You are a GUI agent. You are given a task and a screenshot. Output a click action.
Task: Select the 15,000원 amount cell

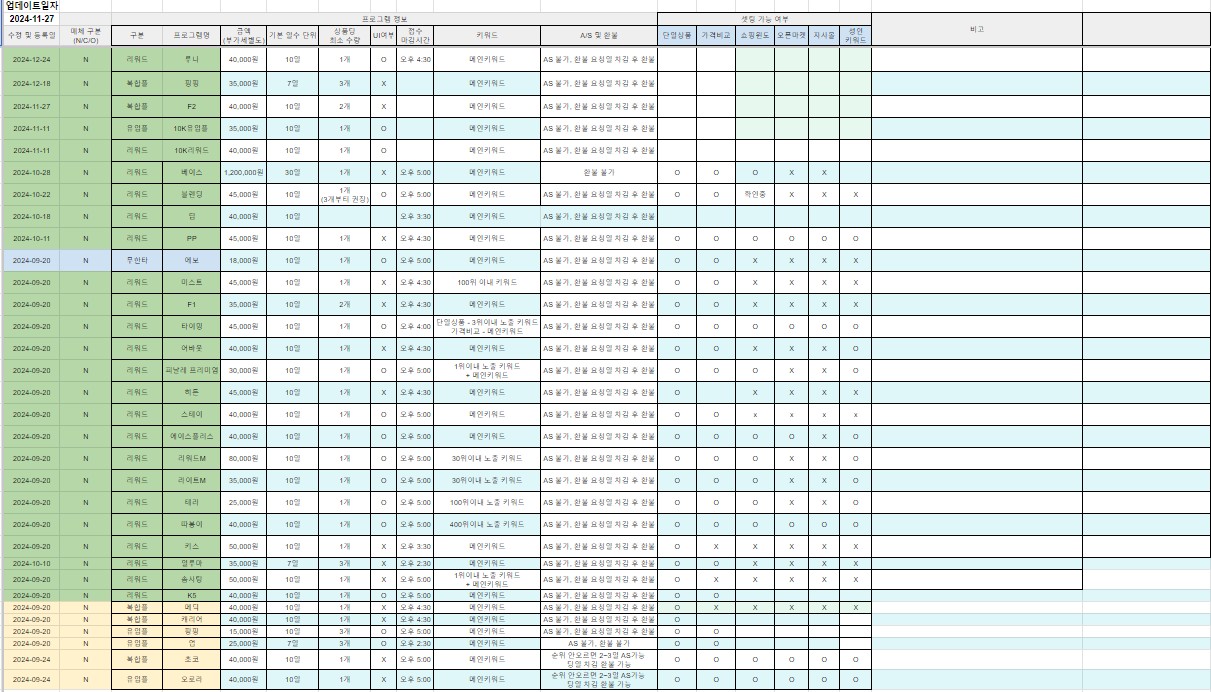click(x=244, y=631)
